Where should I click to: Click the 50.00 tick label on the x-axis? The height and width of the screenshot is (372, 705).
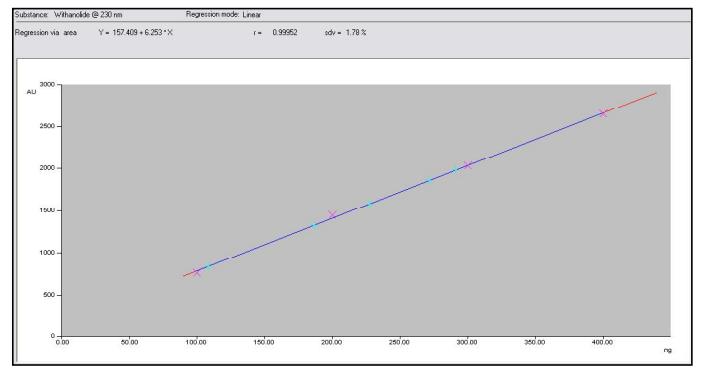[129, 342]
